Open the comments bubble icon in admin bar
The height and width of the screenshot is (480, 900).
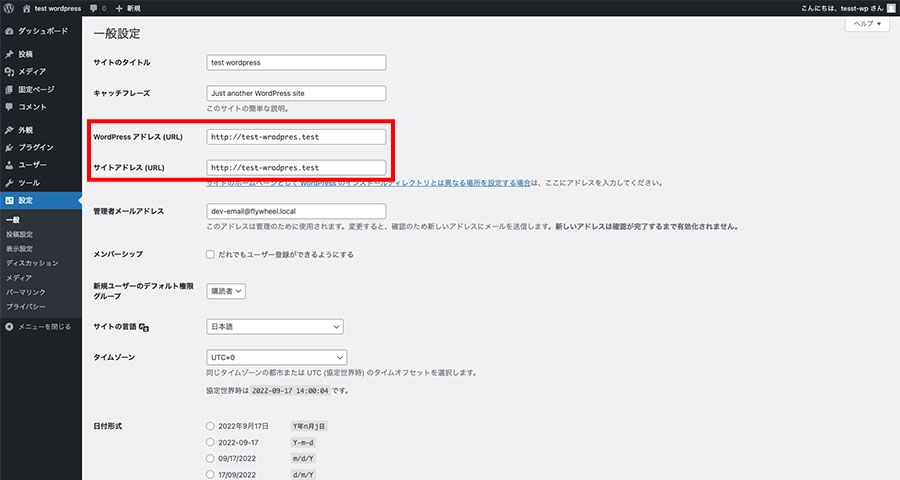pos(94,8)
